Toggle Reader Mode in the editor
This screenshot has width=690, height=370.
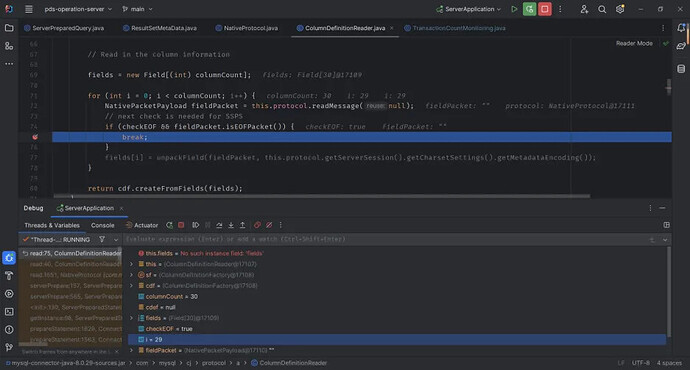pyautogui.click(x=634, y=43)
